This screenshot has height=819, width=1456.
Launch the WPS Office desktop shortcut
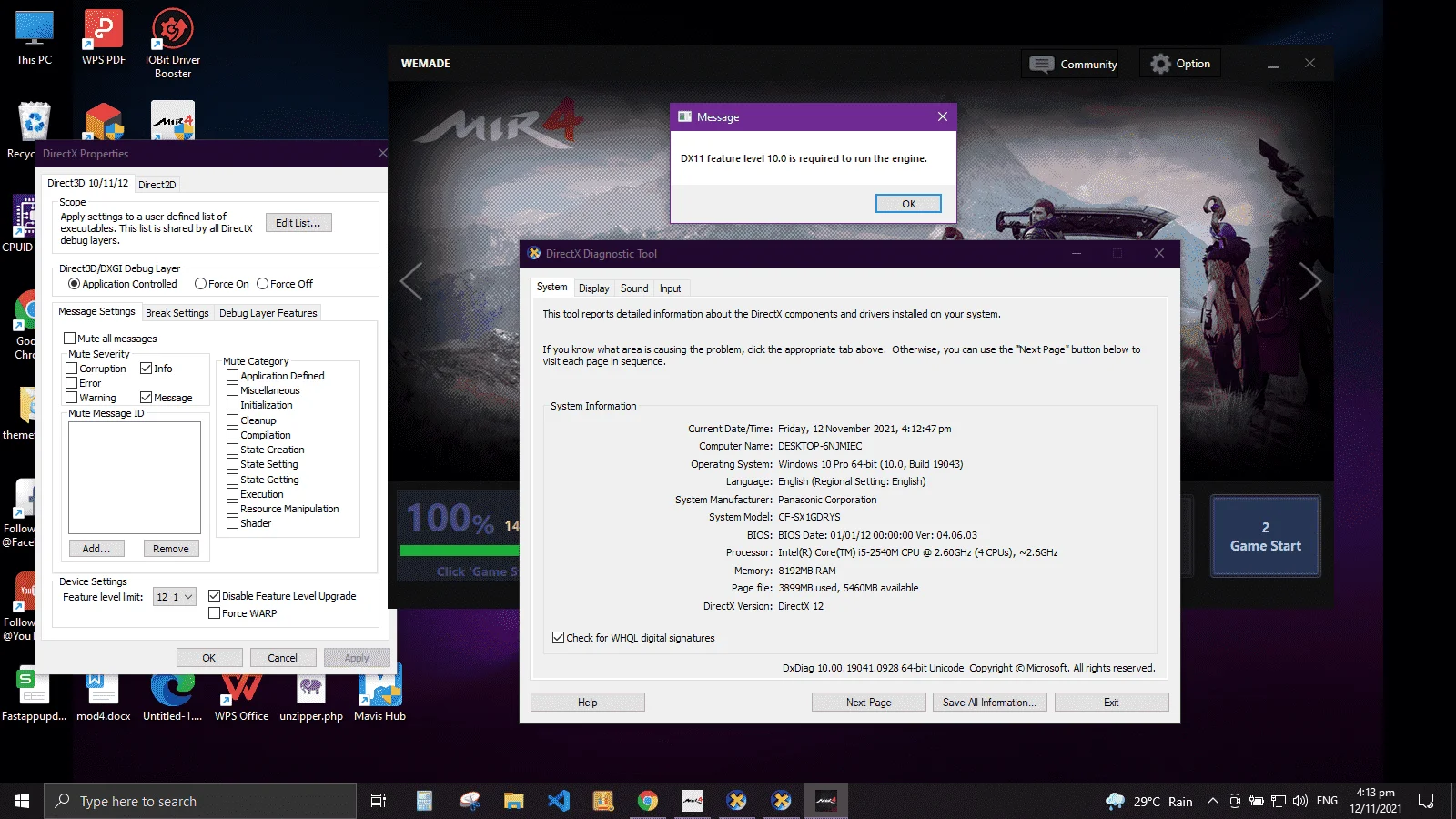(x=241, y=693)
